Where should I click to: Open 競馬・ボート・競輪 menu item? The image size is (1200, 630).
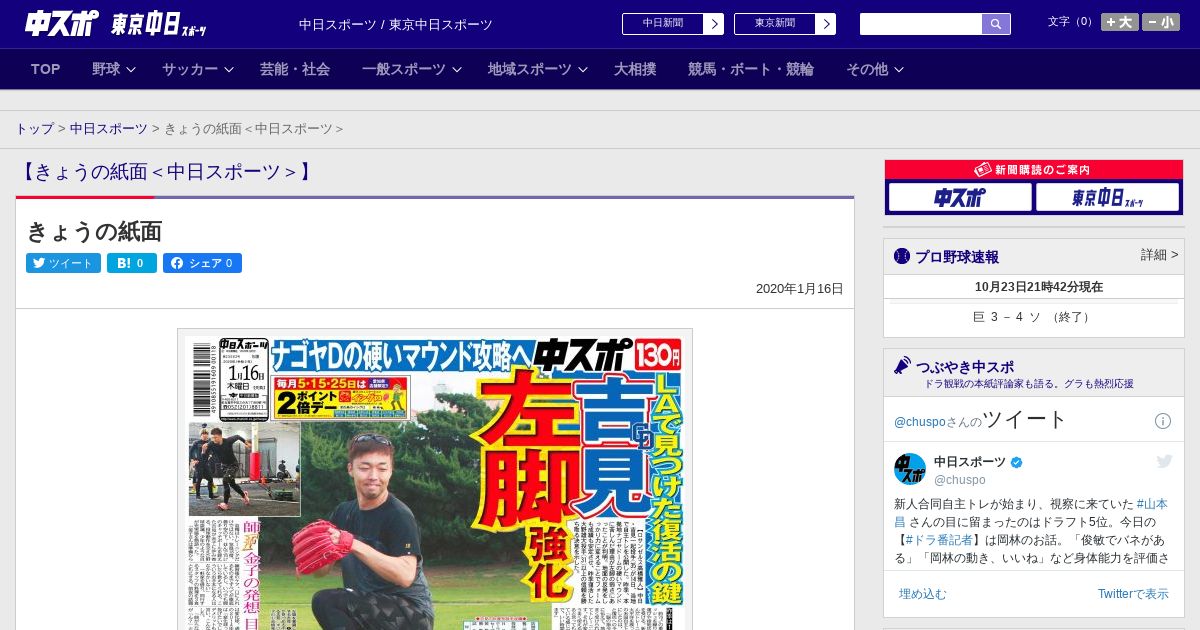pyautogui.click(x=751, y=69)
